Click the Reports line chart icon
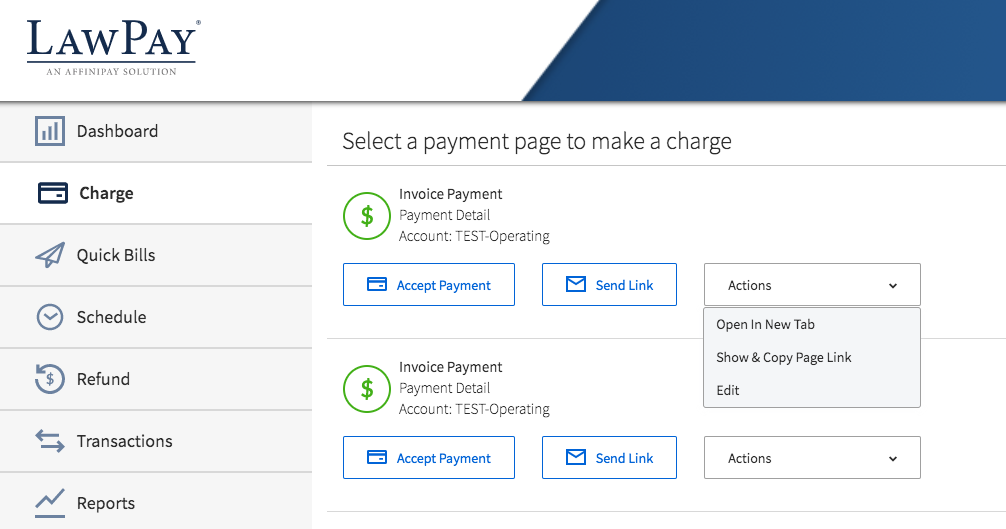Viewport: 1006px width, 529px height. pyautogui.click(x=49, y=503)
